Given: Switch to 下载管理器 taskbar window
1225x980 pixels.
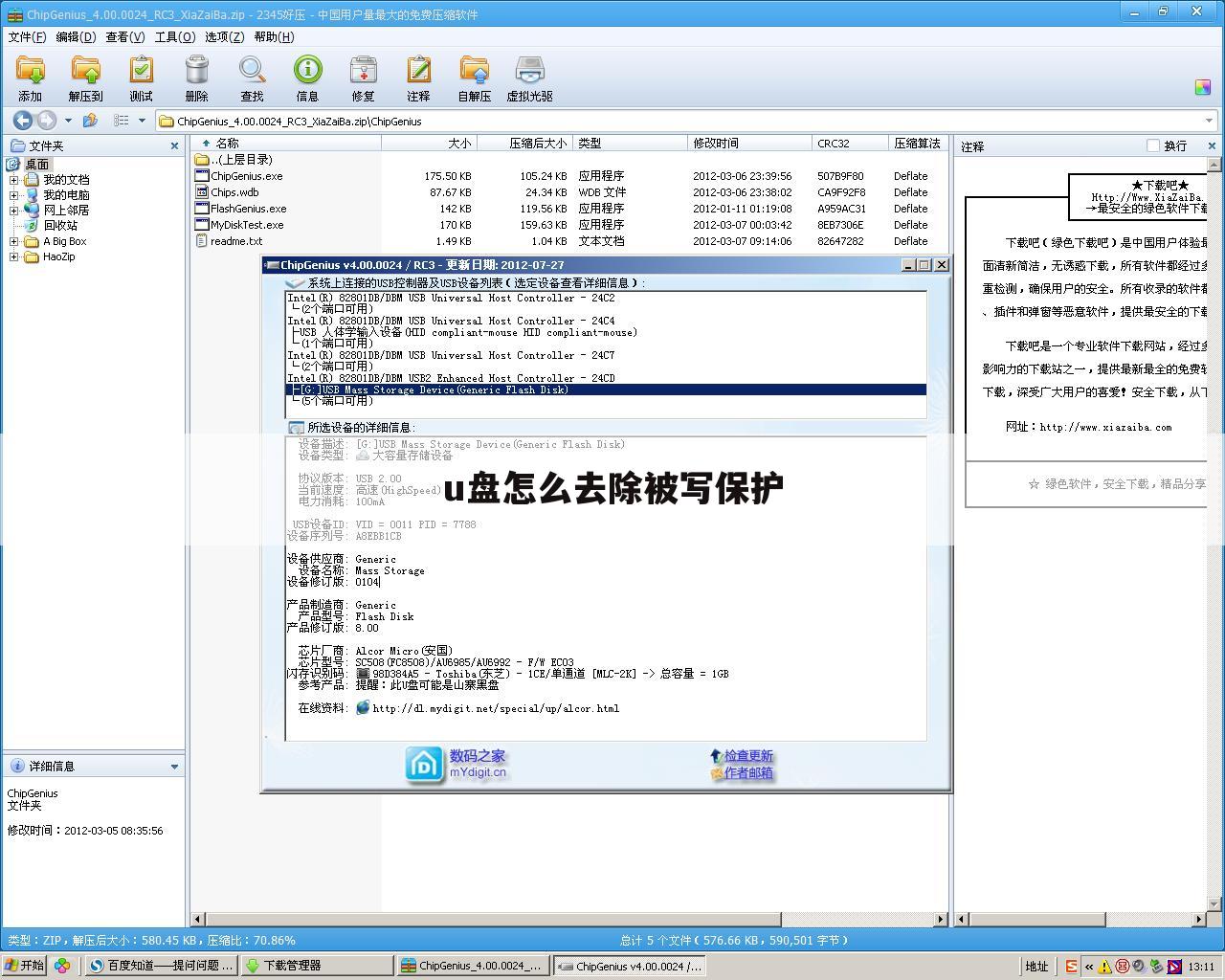Looking at the screenshot, I should click(x=317, y=966).
